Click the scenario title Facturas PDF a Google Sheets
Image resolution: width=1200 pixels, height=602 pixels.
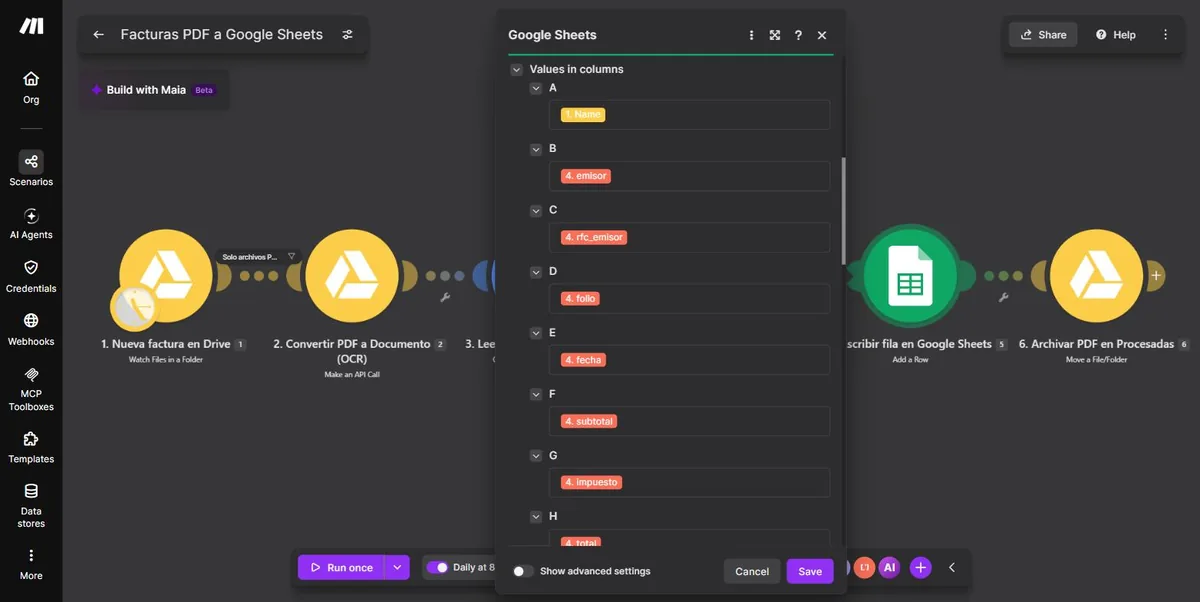click(222, 34)
